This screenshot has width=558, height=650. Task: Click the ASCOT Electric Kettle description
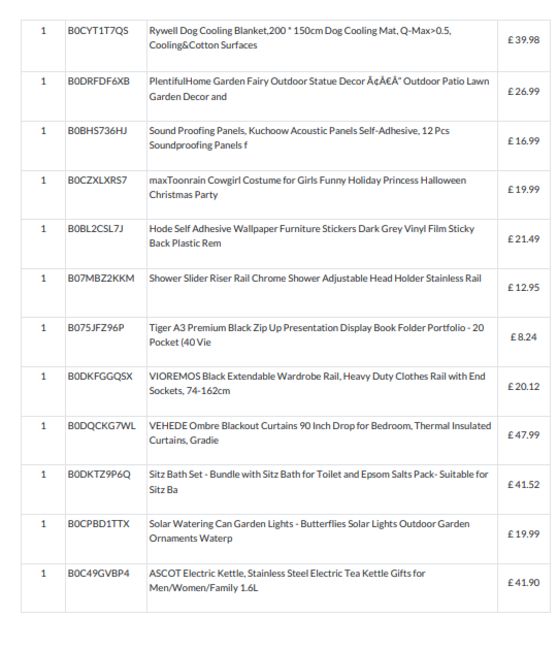(x=287, y=580)
